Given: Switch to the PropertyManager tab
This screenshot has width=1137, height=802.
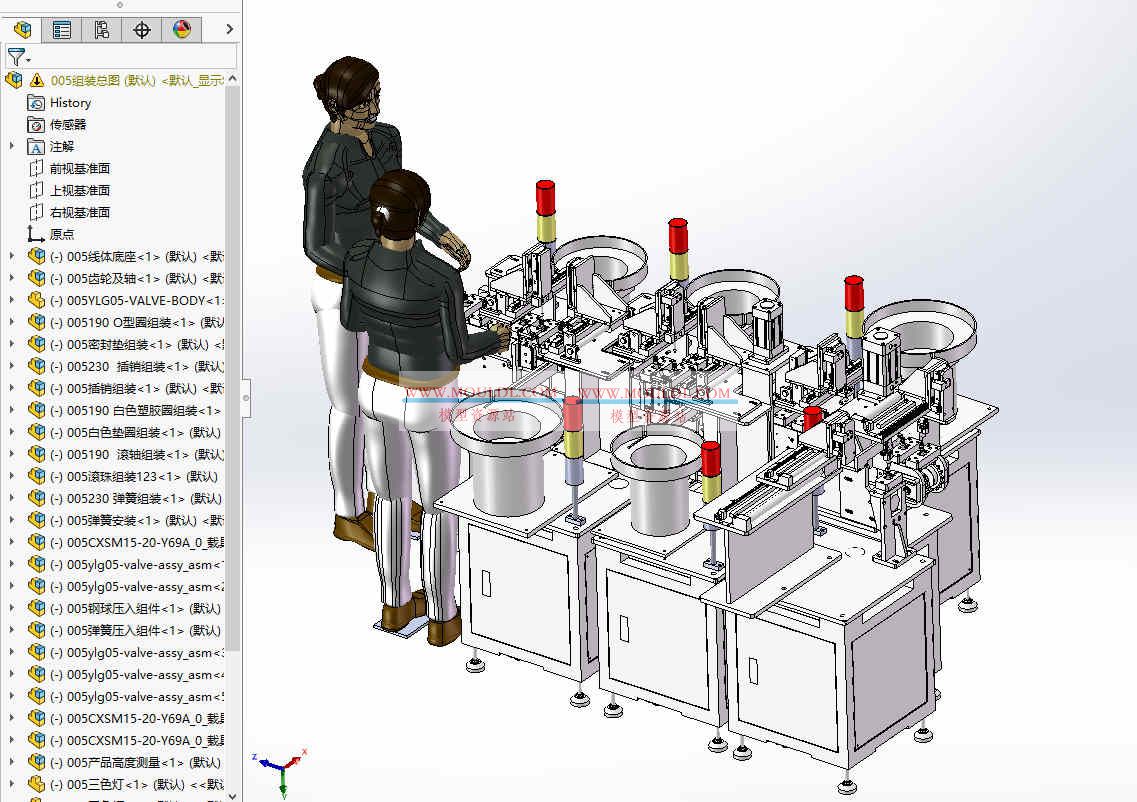Looking at the screenshot, I should pyautogui.click(x=62, y=30).
